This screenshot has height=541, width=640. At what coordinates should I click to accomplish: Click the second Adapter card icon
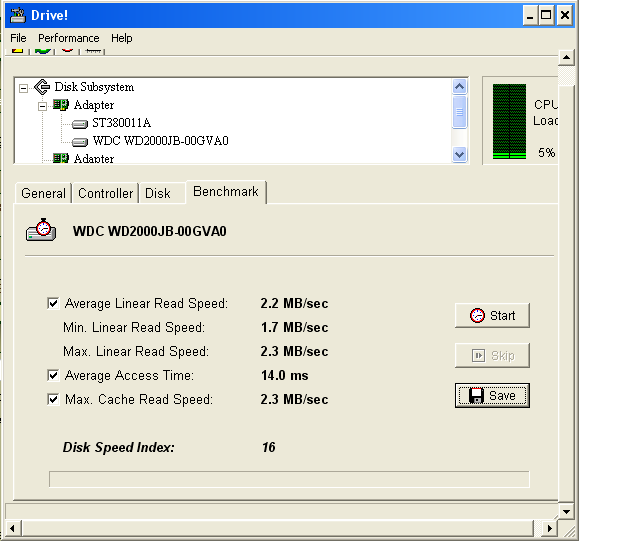pyautogui.click(x=61, y=158)
